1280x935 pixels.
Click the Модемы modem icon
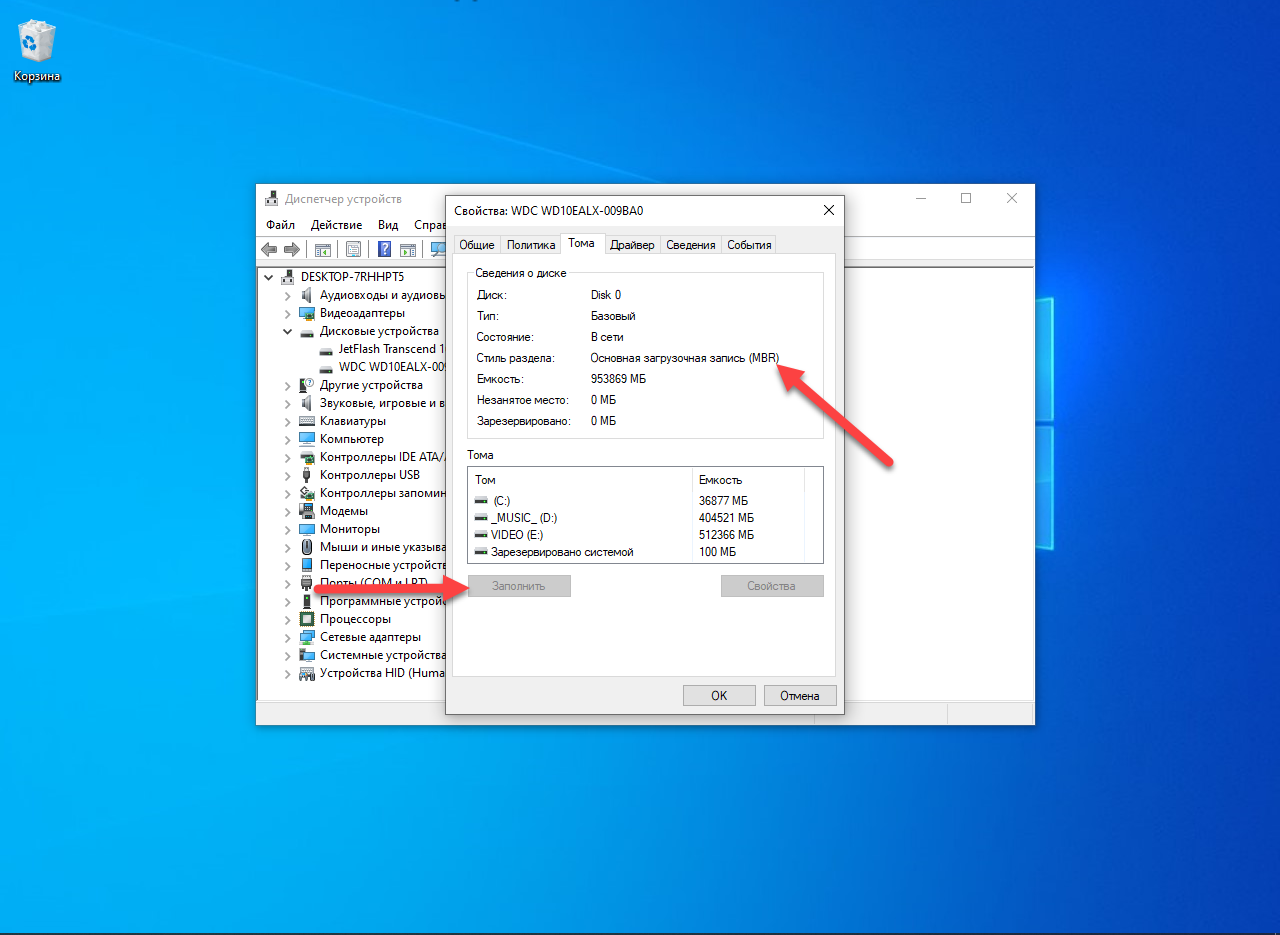(307, 511)
